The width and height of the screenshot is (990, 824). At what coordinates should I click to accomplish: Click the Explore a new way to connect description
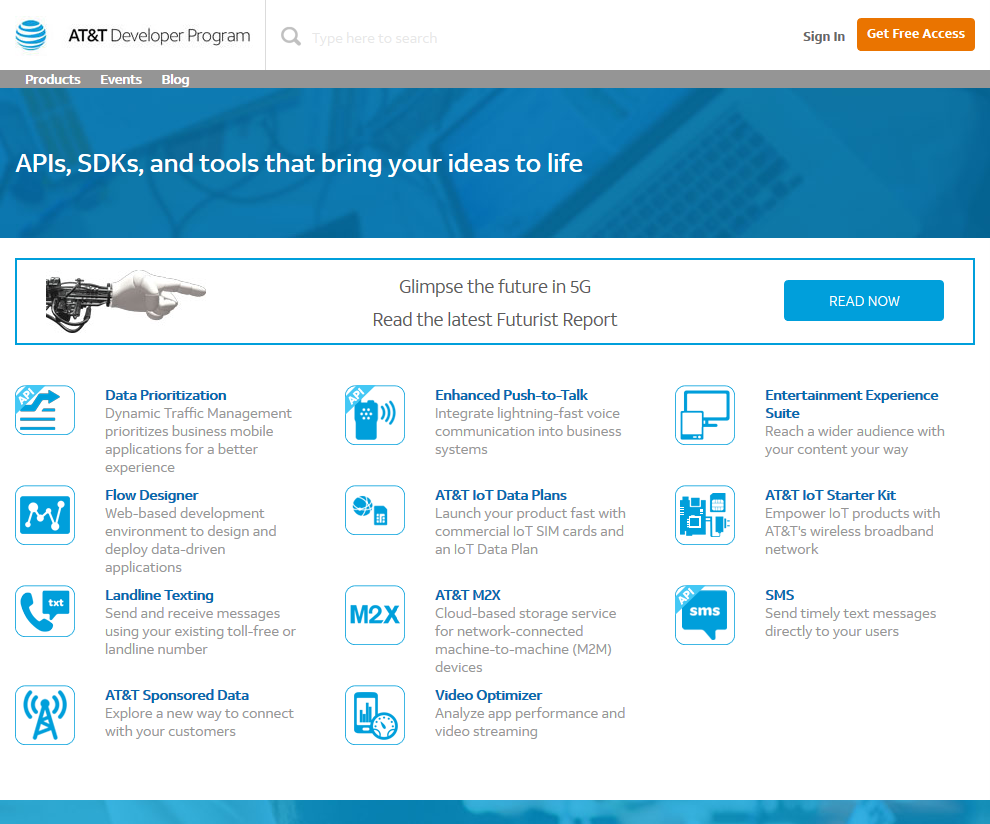pos(199,722)
